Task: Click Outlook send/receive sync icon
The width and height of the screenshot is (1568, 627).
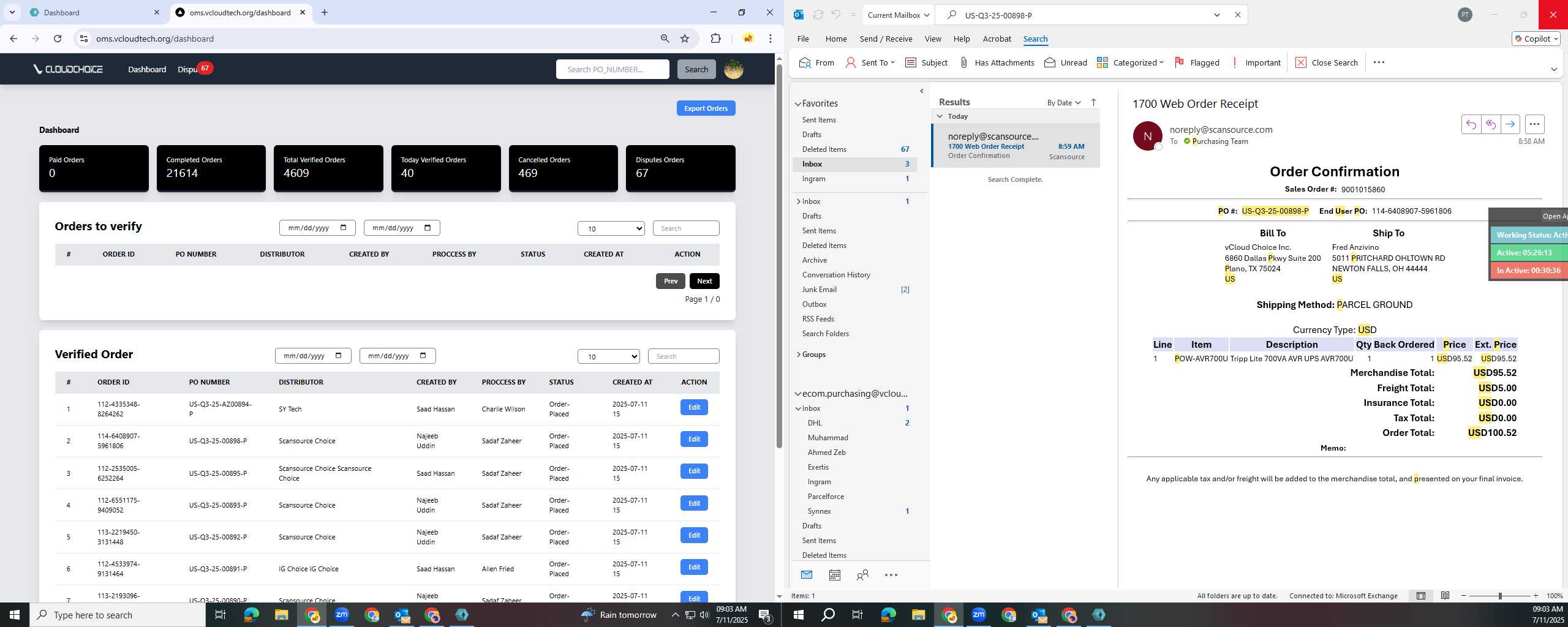Action: [x=818, y=15]
